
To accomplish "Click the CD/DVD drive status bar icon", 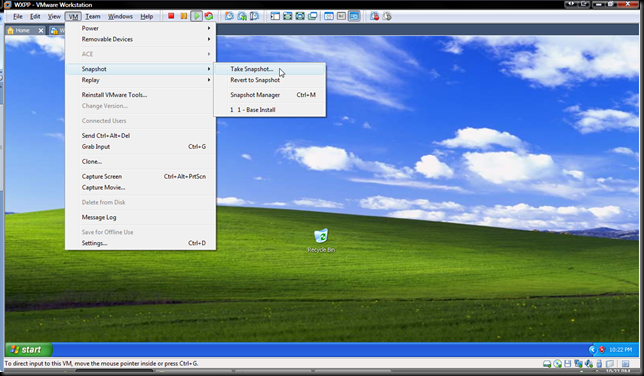I will click(557, 364).
